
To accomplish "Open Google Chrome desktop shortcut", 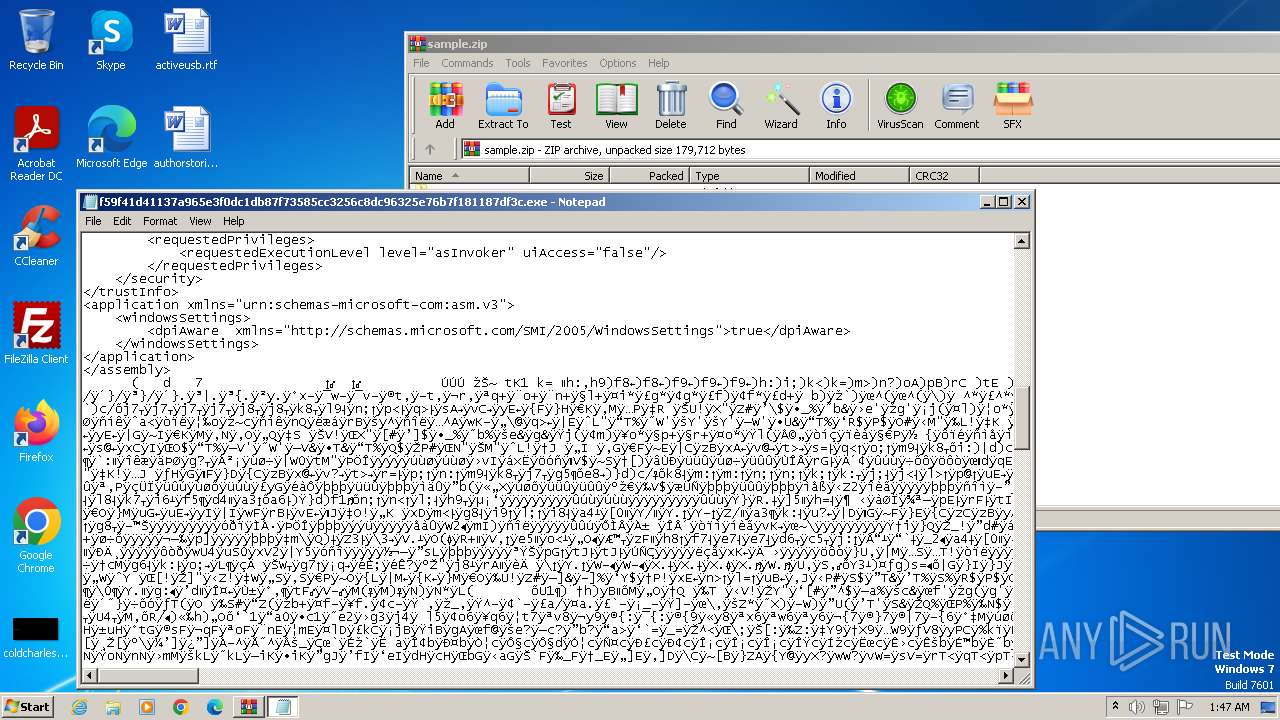I will click(36, 536).
